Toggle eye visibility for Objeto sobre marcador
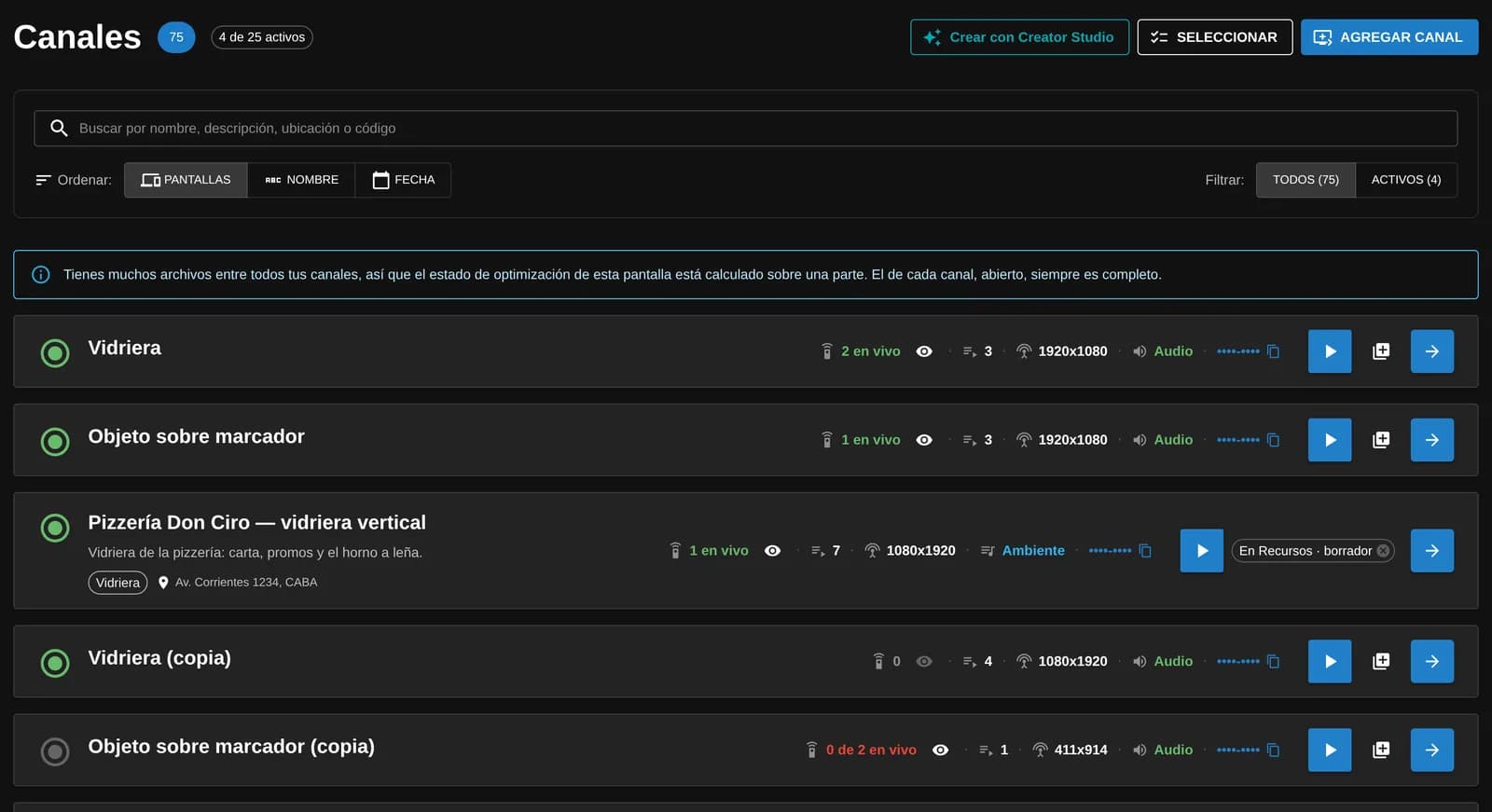Viewport: 1492px width, 812px height. 924,440
